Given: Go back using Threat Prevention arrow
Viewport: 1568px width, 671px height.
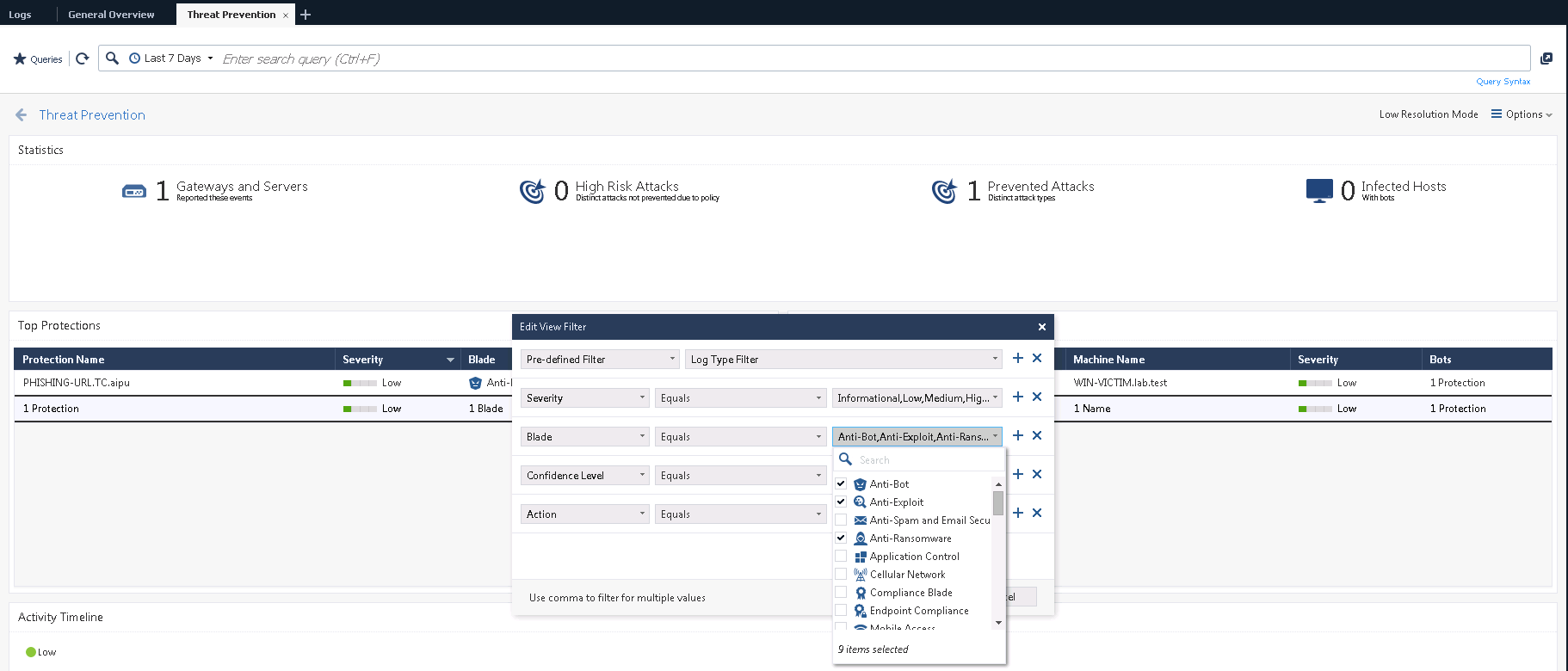Looking at the screenshot, I should point(22,114).
